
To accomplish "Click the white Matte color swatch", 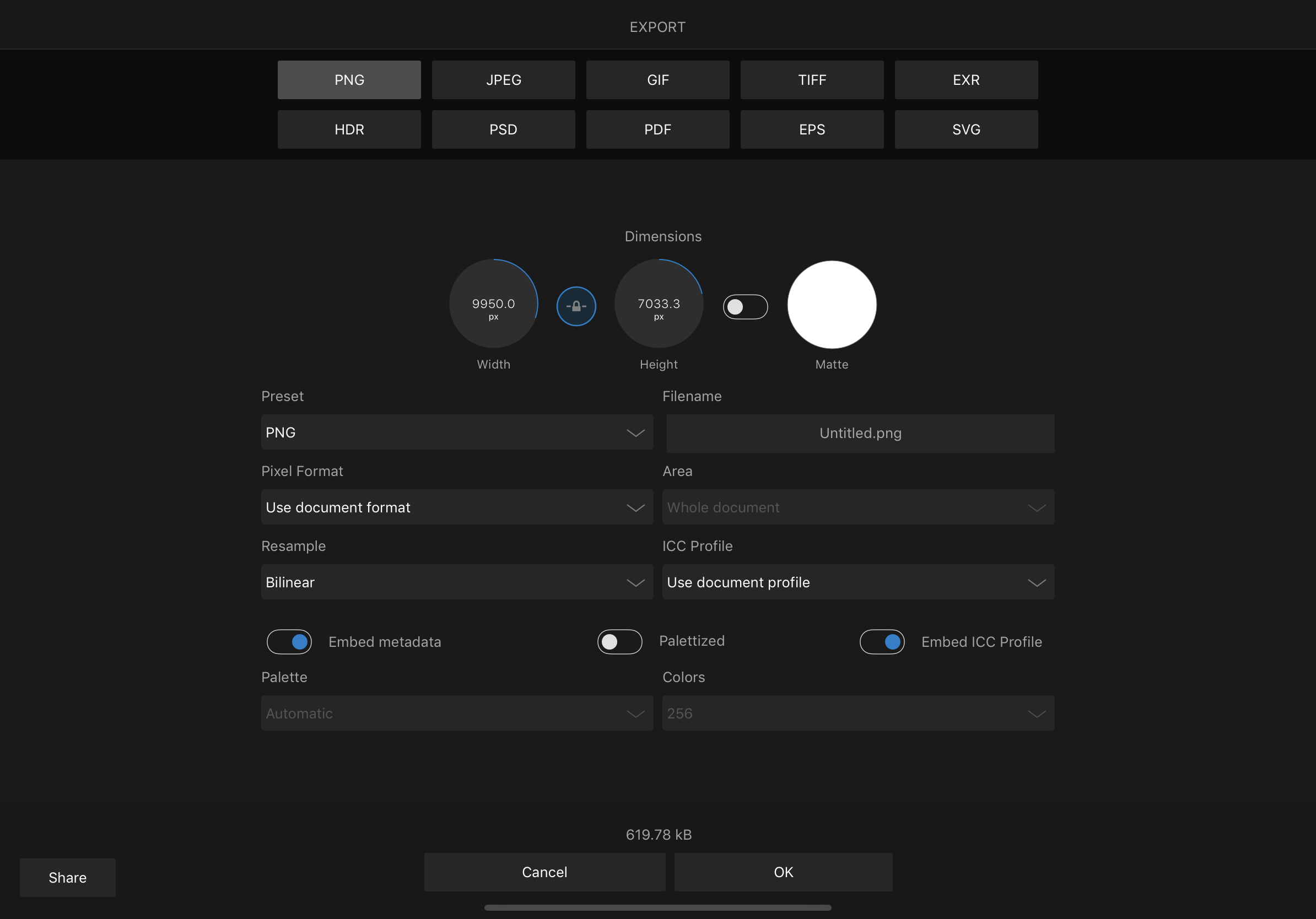I will (x=832, y=305).
